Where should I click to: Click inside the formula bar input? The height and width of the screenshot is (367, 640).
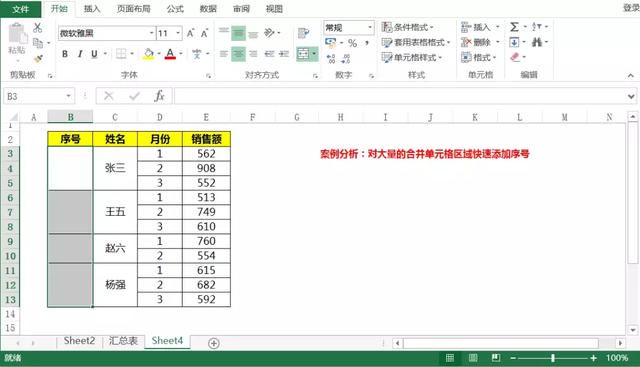tap(400, 96)
